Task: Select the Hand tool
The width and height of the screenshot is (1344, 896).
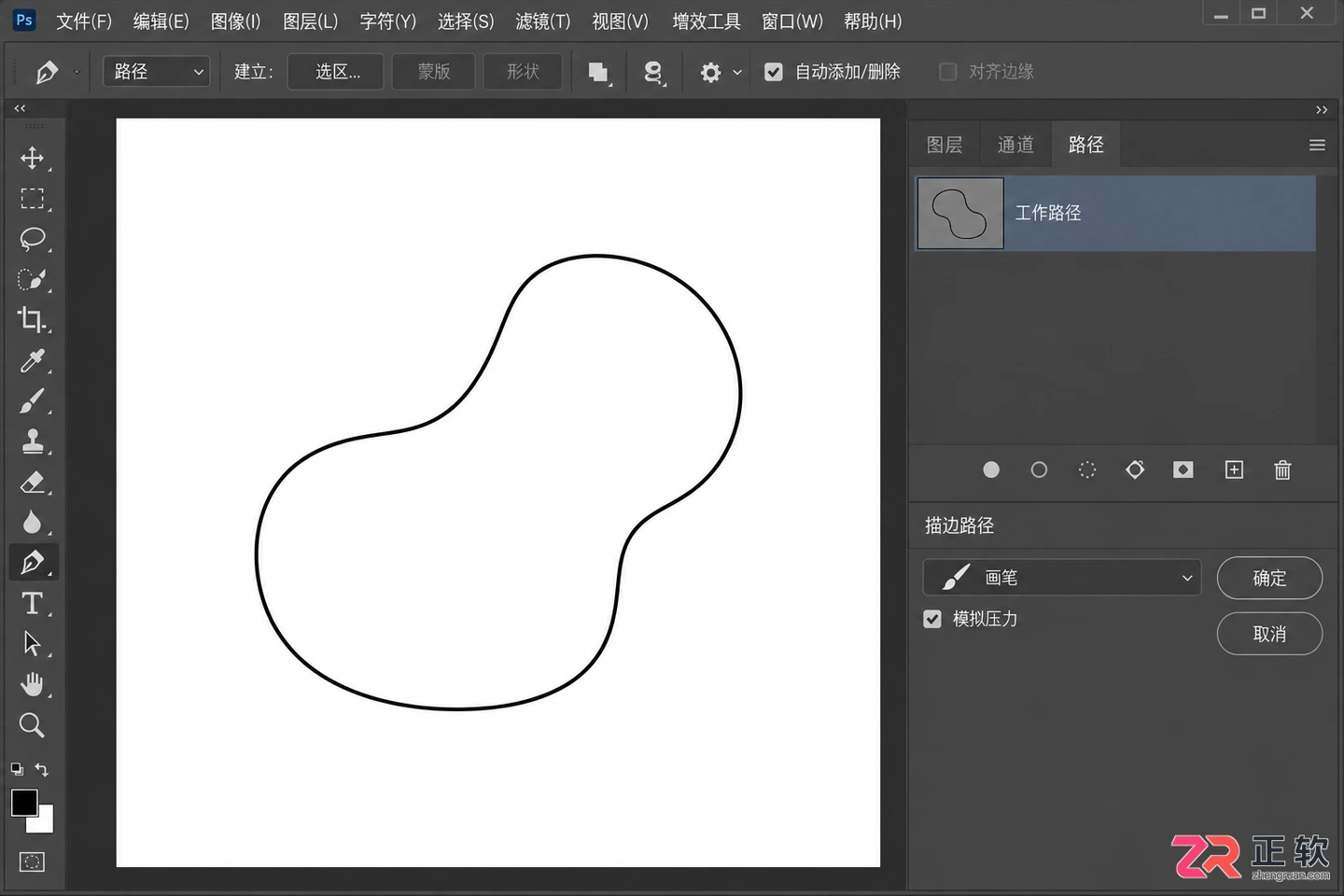Action: pos(33,684)
